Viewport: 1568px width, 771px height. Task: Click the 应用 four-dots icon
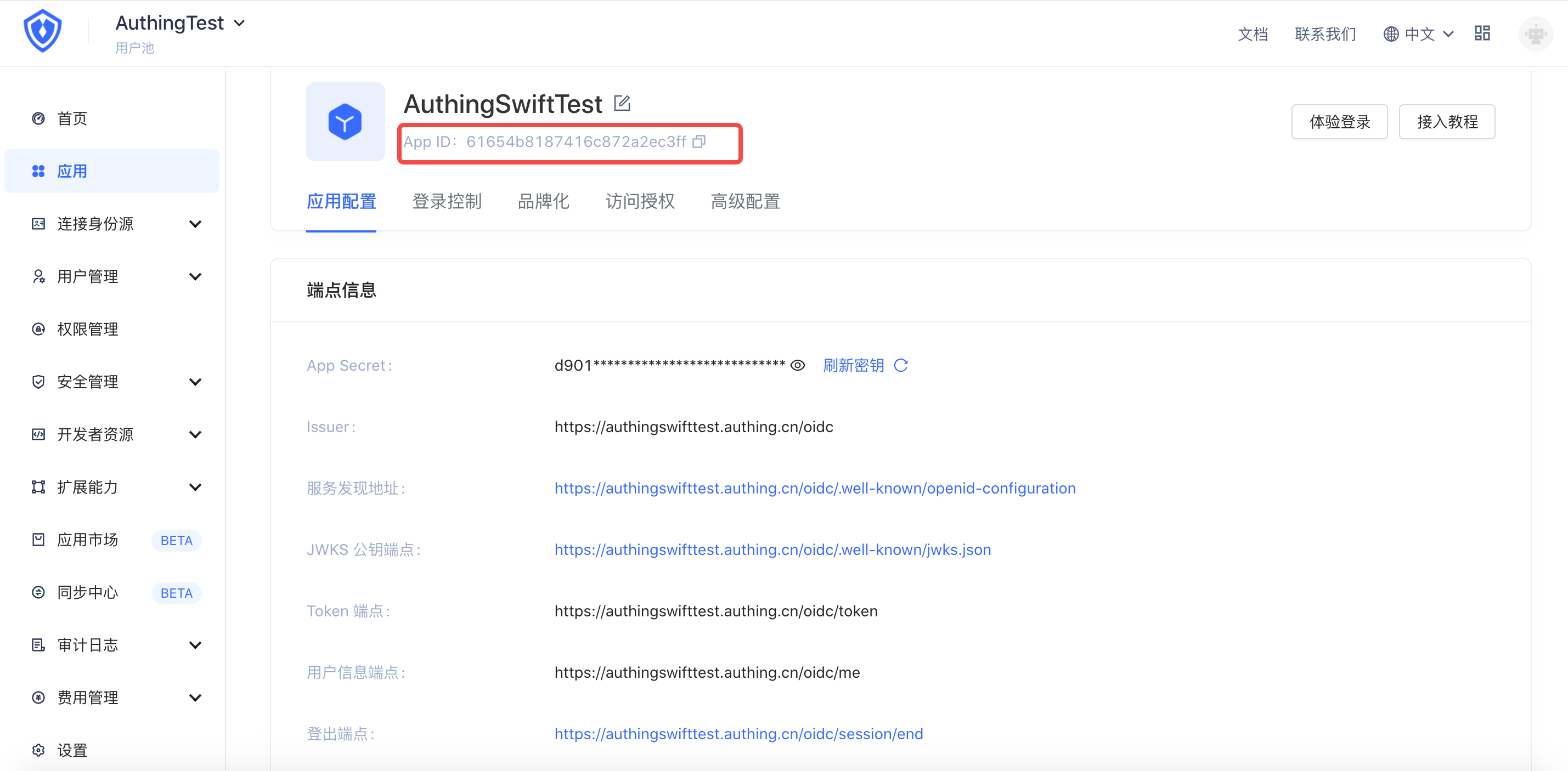(38, 171)
